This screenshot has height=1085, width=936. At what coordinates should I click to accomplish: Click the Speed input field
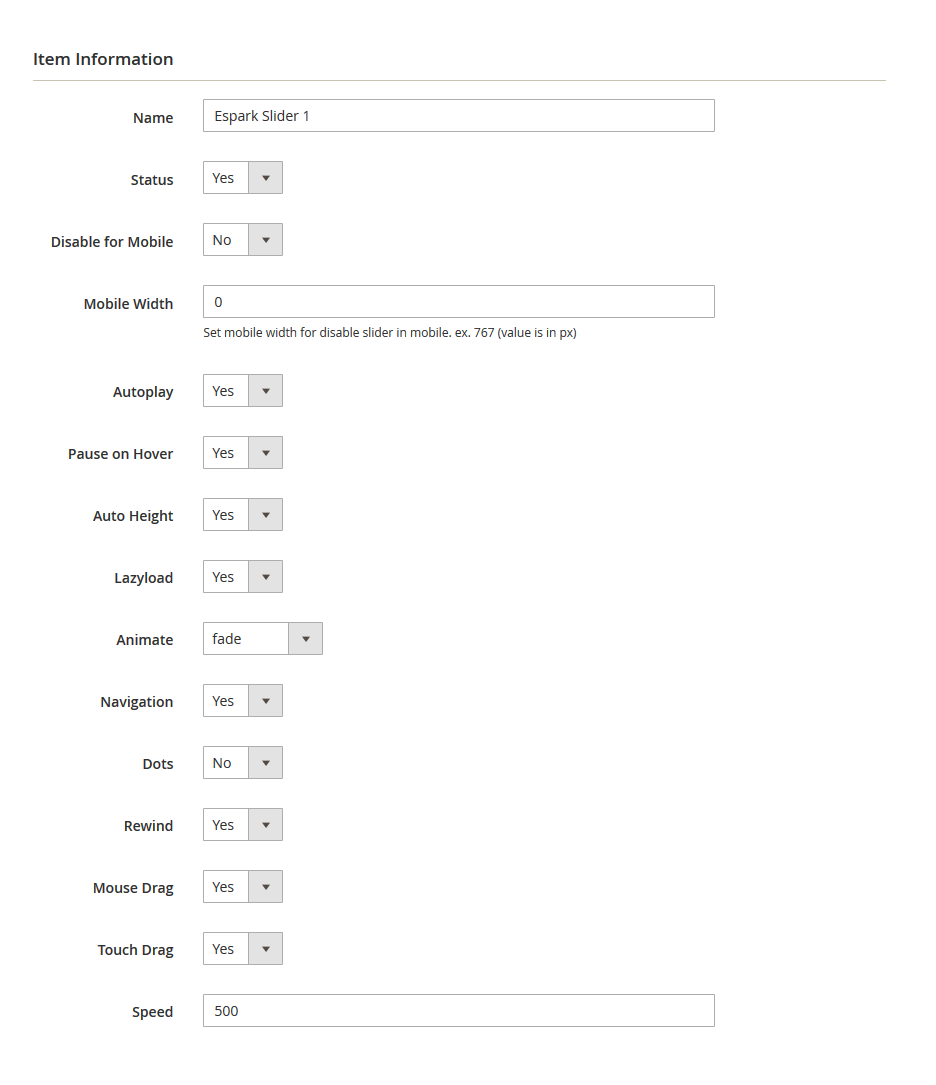click(458, 1011)
